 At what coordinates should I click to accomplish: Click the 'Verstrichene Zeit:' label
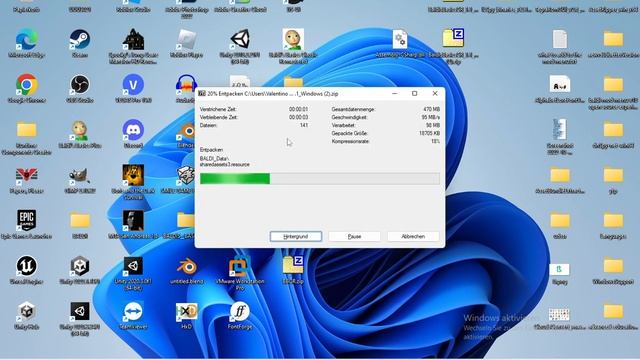(x=218, y=109)
